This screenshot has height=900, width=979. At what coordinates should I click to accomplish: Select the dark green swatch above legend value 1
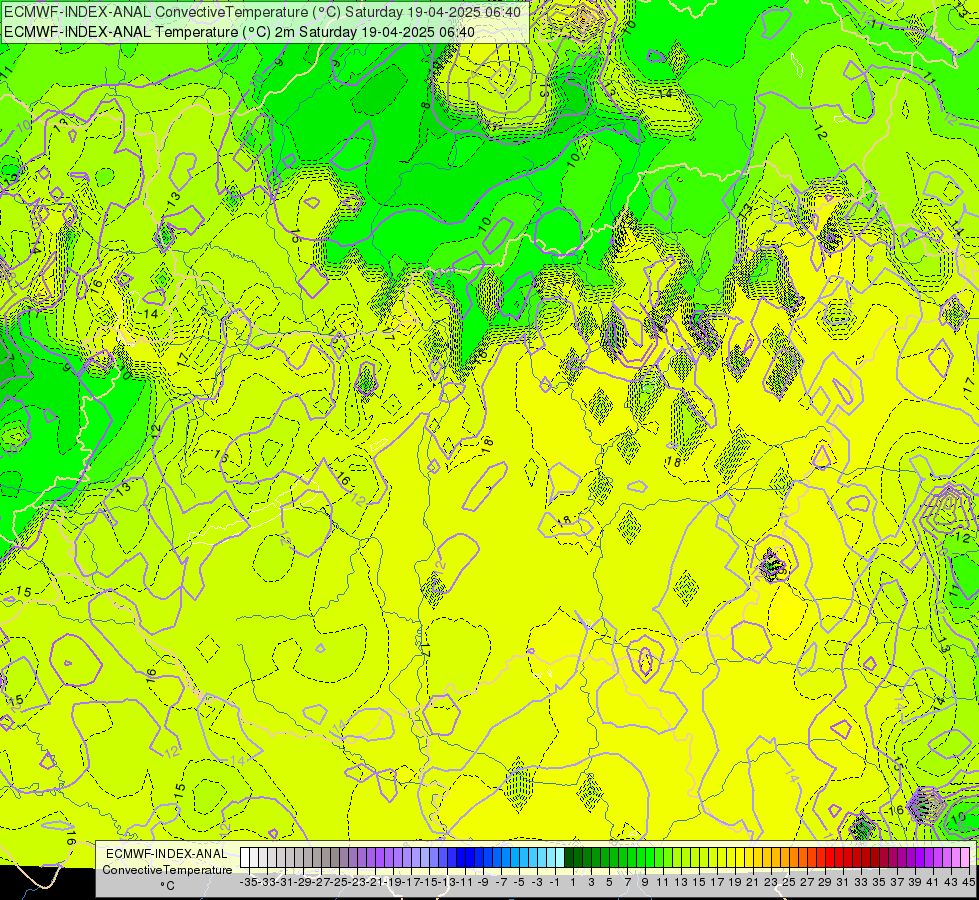[569, 857]
